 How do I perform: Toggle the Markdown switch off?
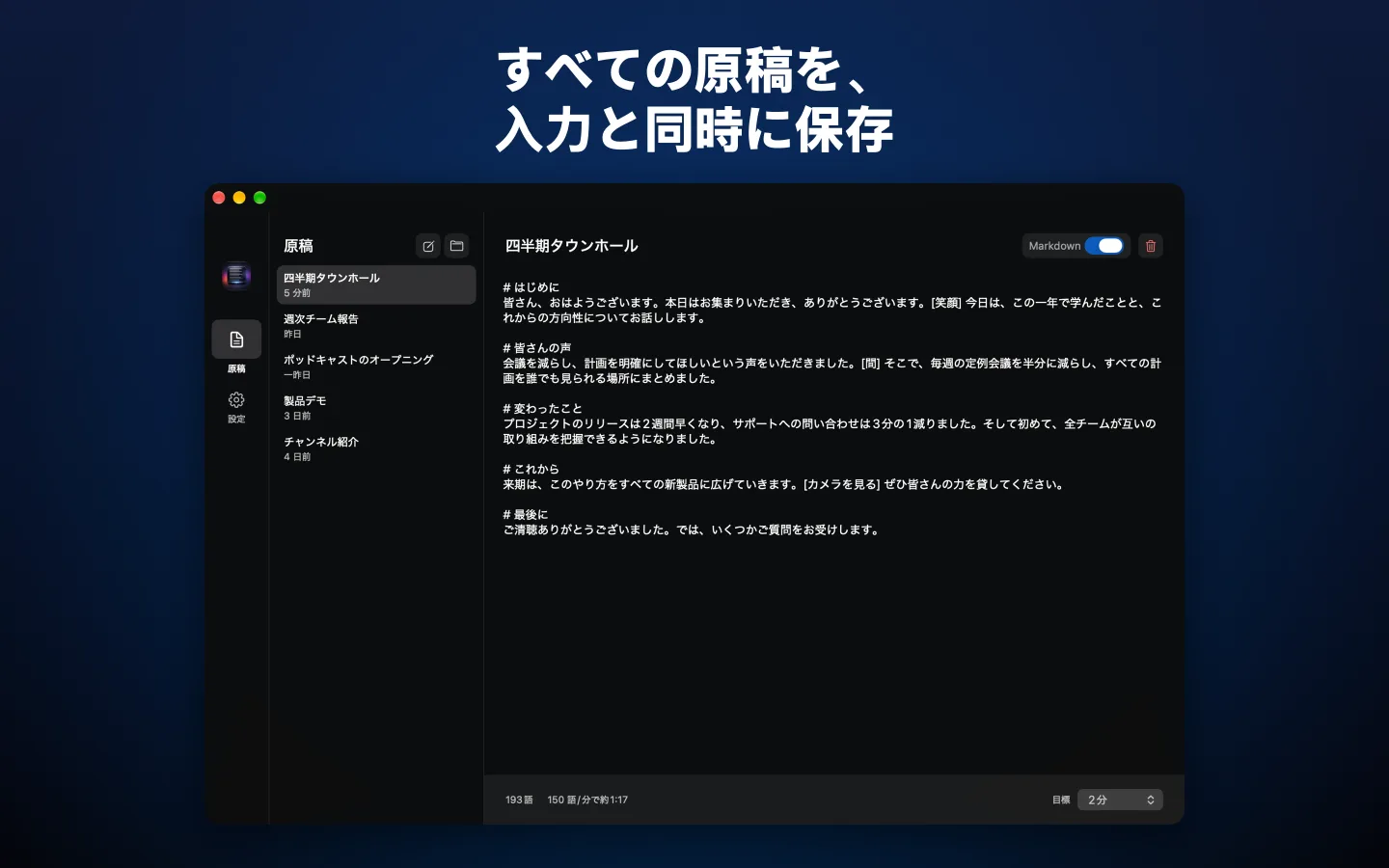tap(1104, 246)
